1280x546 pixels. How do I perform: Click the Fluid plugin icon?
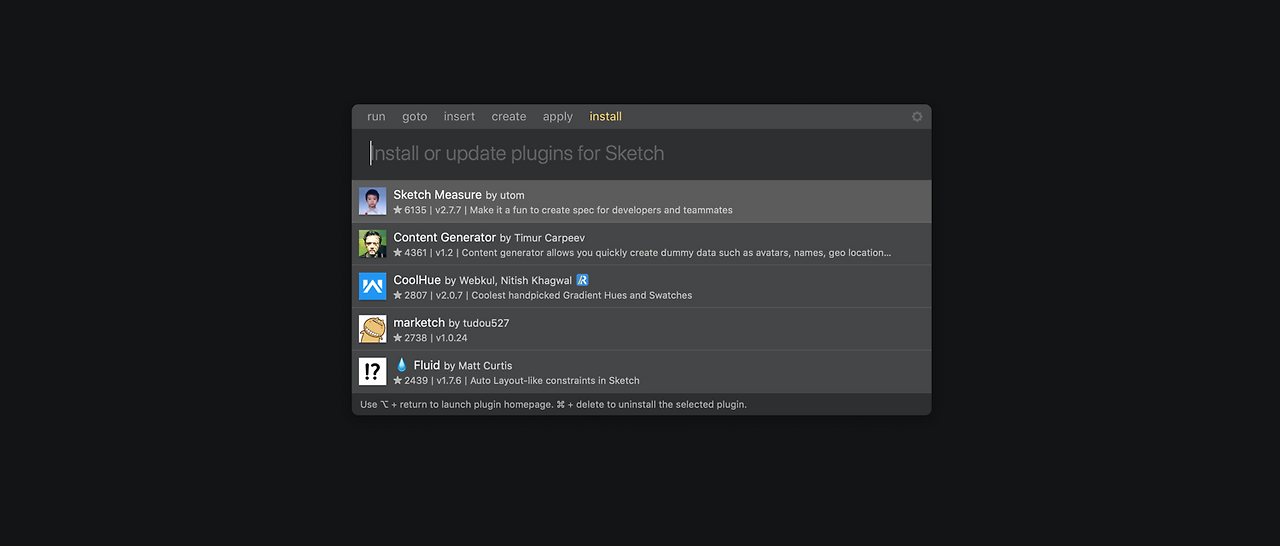tap(373, 372)
